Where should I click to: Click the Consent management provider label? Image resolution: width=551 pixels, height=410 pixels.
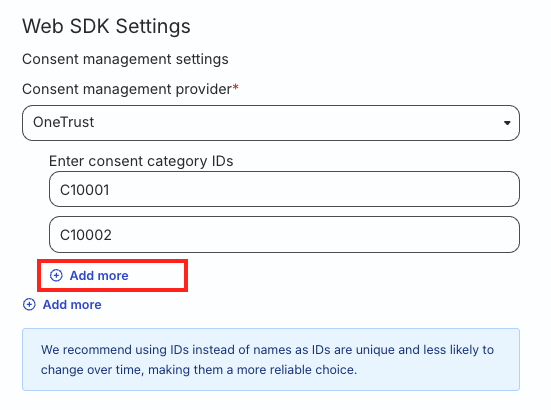(x=127, y=89)
